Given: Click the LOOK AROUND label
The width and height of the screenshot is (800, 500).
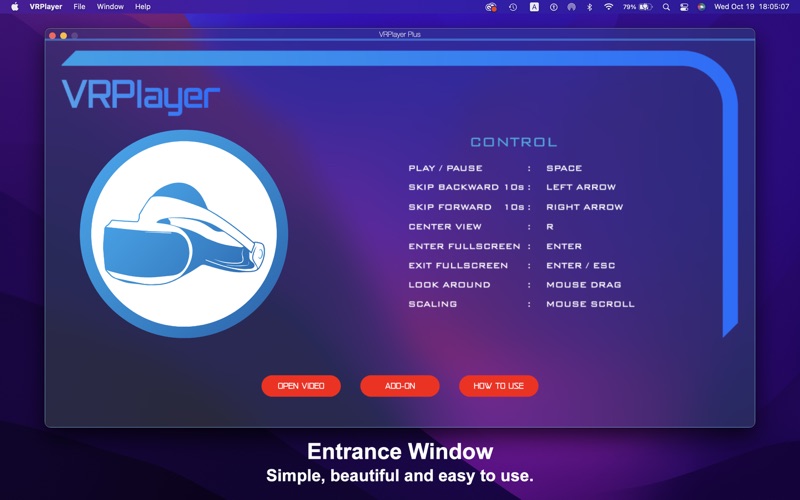Looking at the screenshot, I should [449, 285].
